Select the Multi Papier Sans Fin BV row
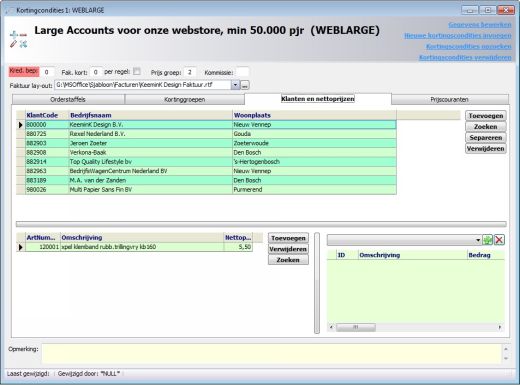520x385 pixels. pos(211,190)
